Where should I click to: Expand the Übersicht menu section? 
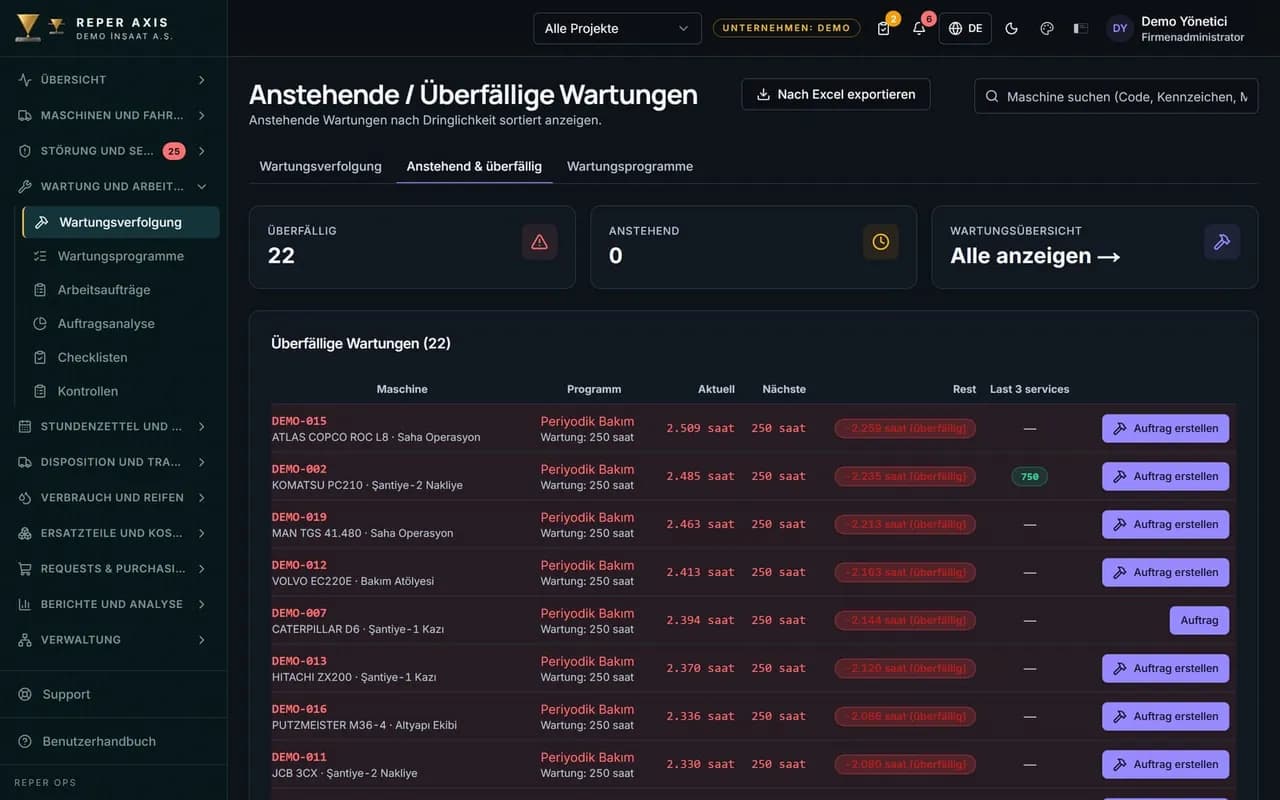(x=113, y=80)
